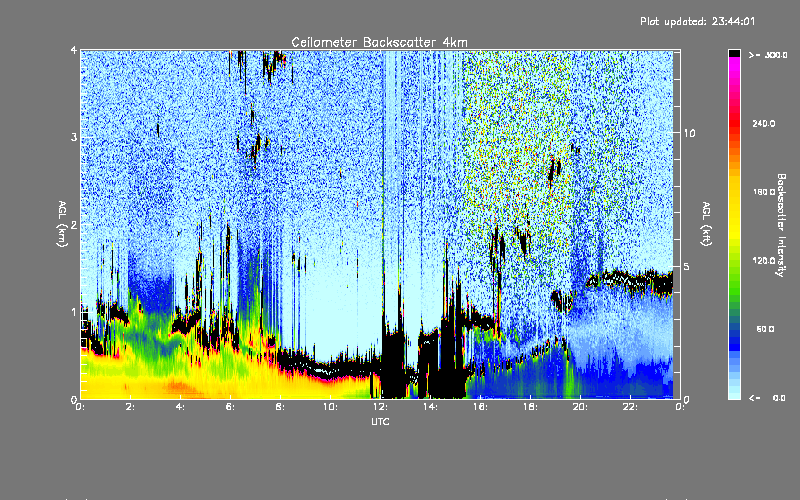Image resolution: width=800 pixels, height=500 pixels.
Task: Click the '10:' hour tick on UTC axis
Action: click(x=330, y=407)
